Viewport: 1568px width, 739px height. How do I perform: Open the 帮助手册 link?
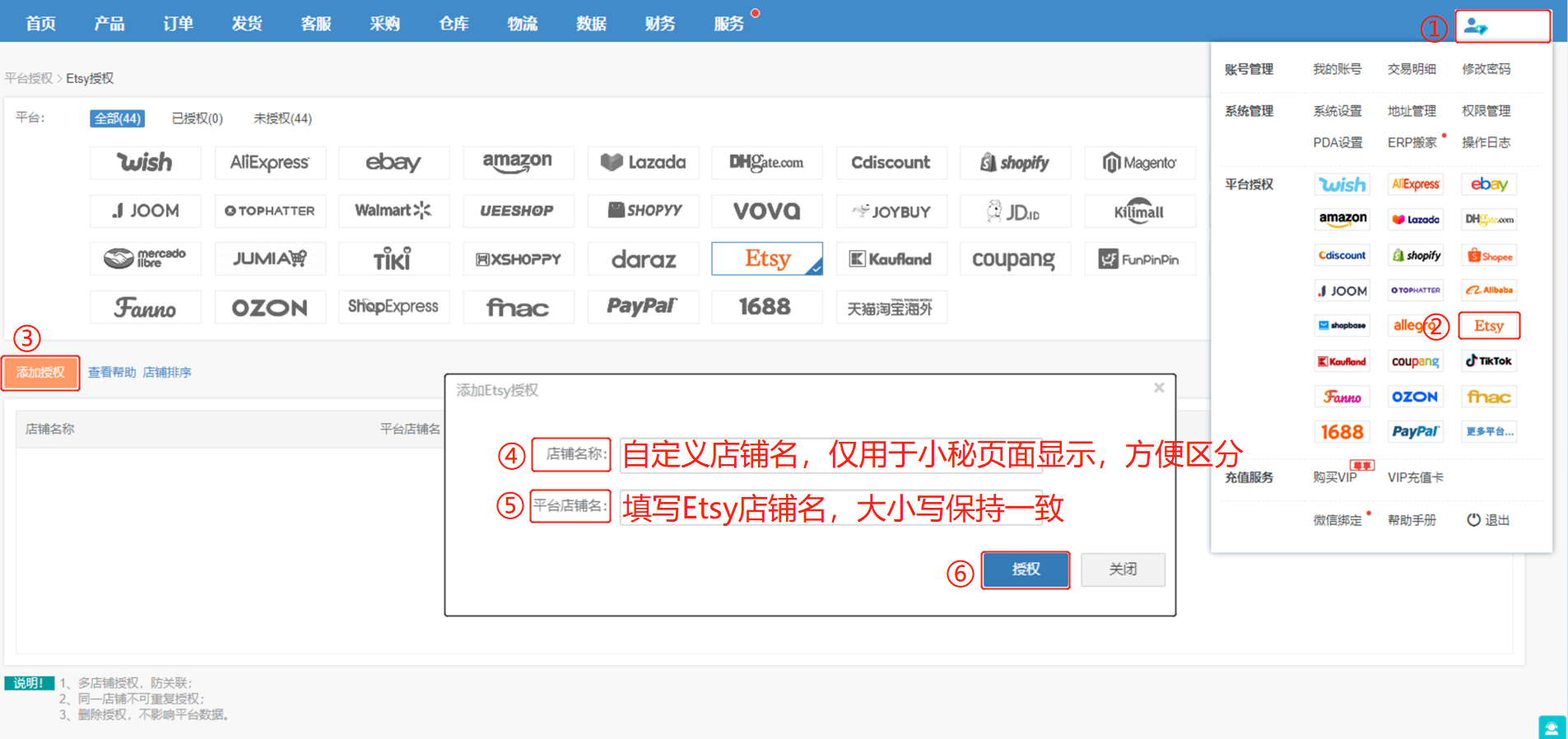(x=1412, y=520)
